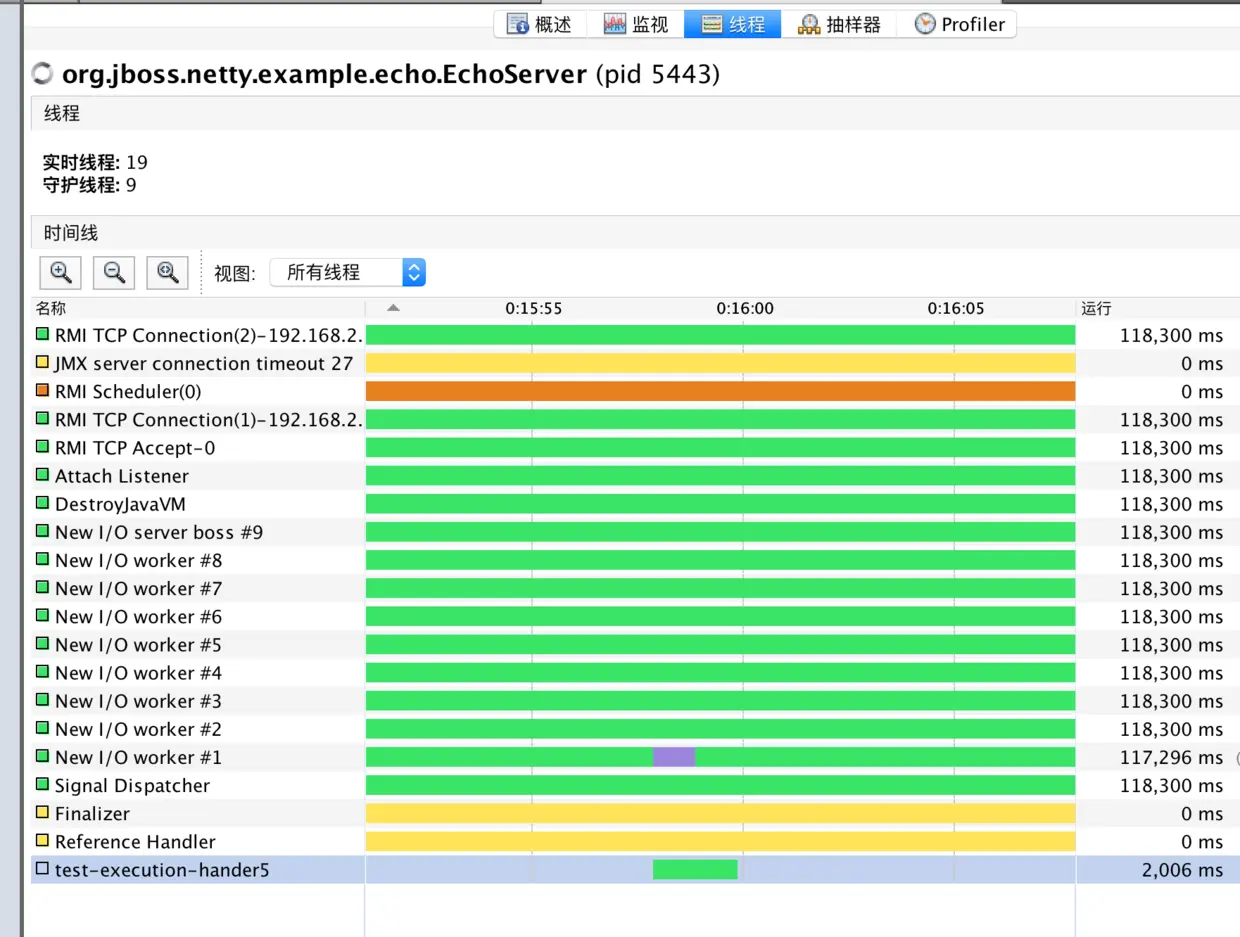Click the status icon of RMI TCP Accept-0

point(42,447)
